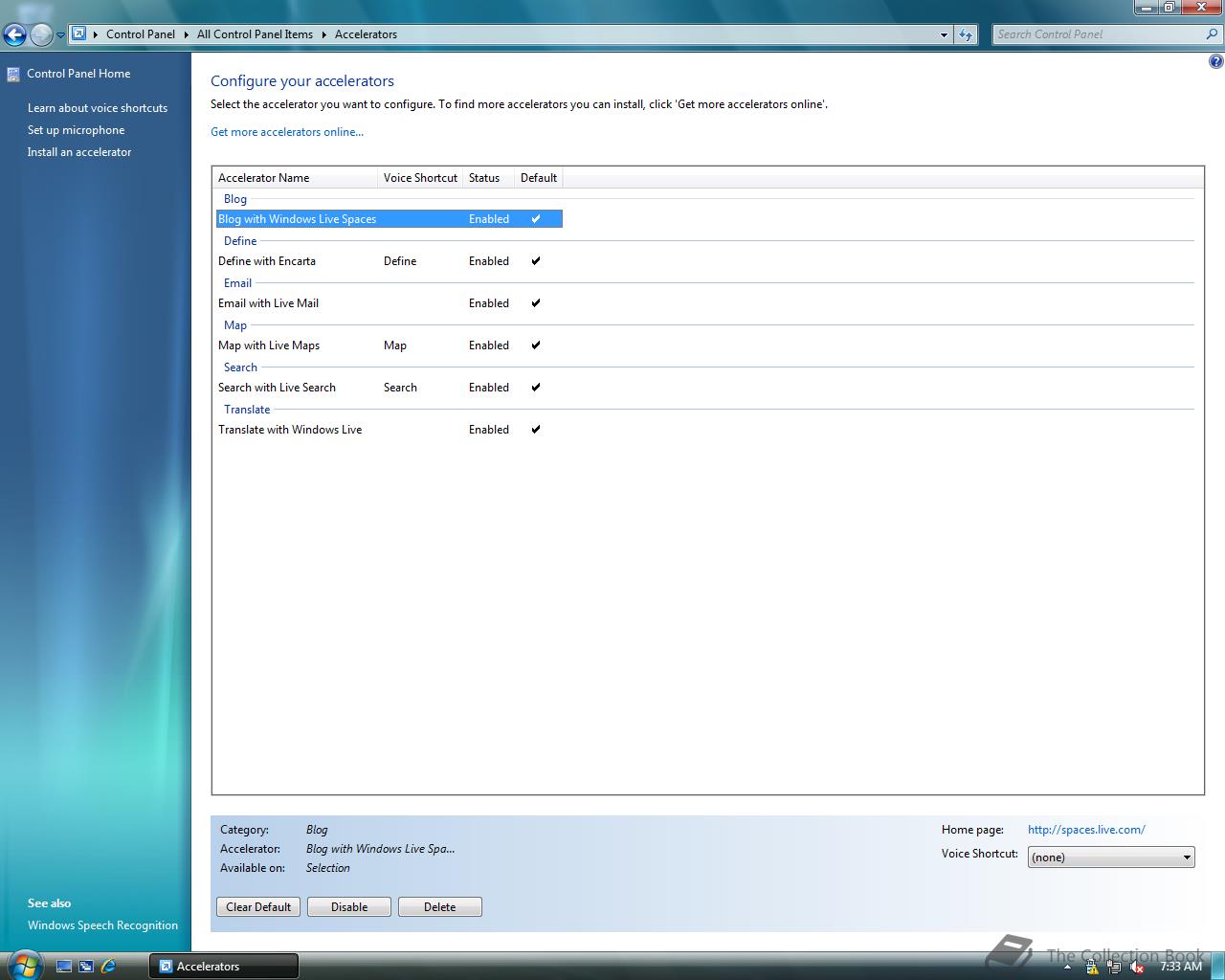Sort by Voice Shortcut column header
The image size is (1225, 980).
coord(421,178)
